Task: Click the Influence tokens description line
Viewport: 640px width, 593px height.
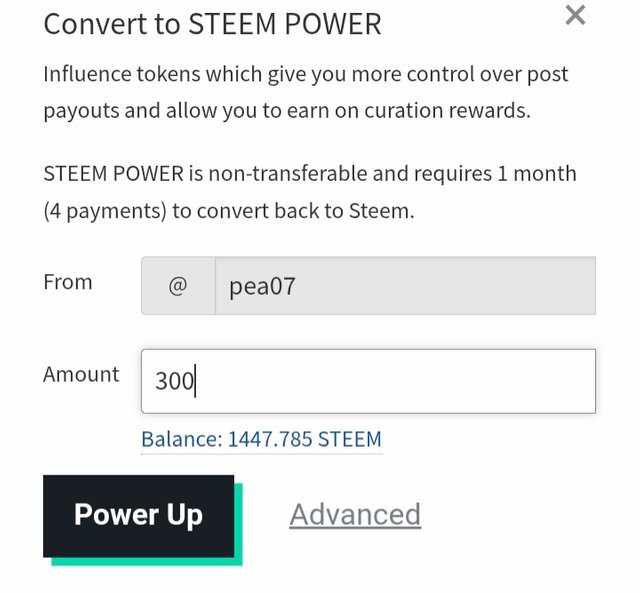Action: [306, 75]
